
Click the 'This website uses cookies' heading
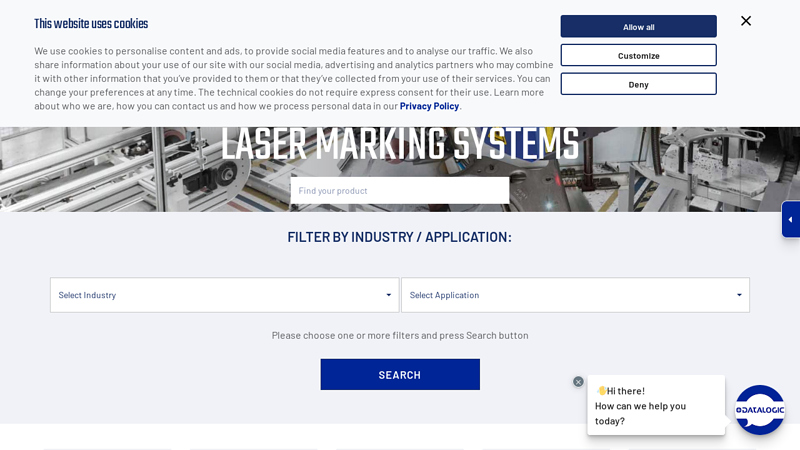coord(91,24)
